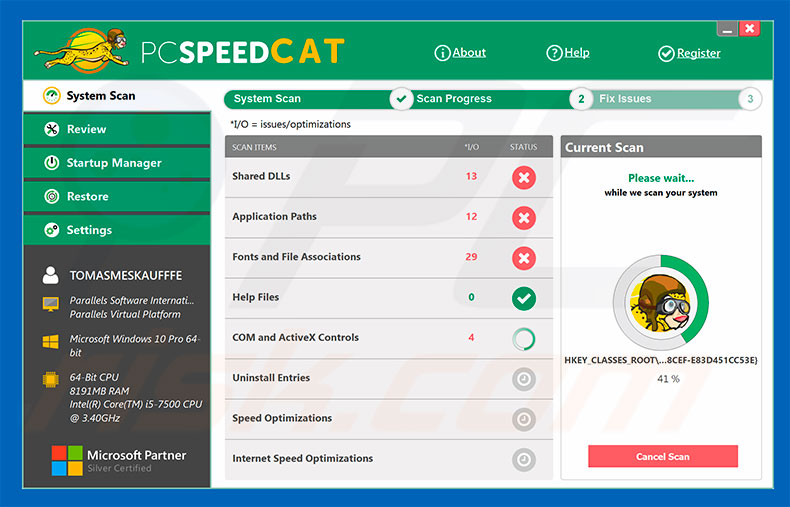The width and height of the screenshot is (790, 507).
Task: Click the red X status for Application Paths
Action: click(523, 218)
